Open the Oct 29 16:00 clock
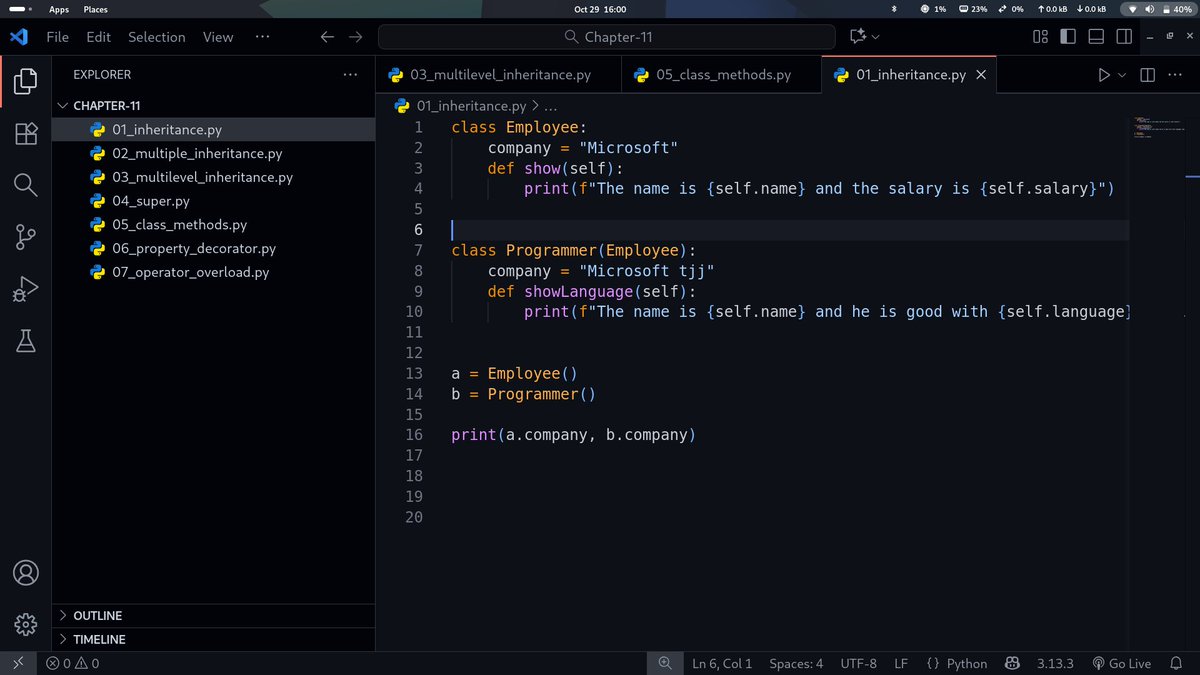Viewport: 1200px width, 675px height. click(x=600, y=9)
